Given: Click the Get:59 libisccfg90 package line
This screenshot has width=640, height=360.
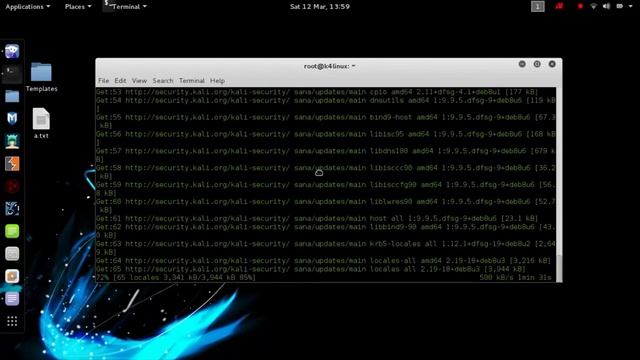Looking at the screenshot, I should point(326,189).
